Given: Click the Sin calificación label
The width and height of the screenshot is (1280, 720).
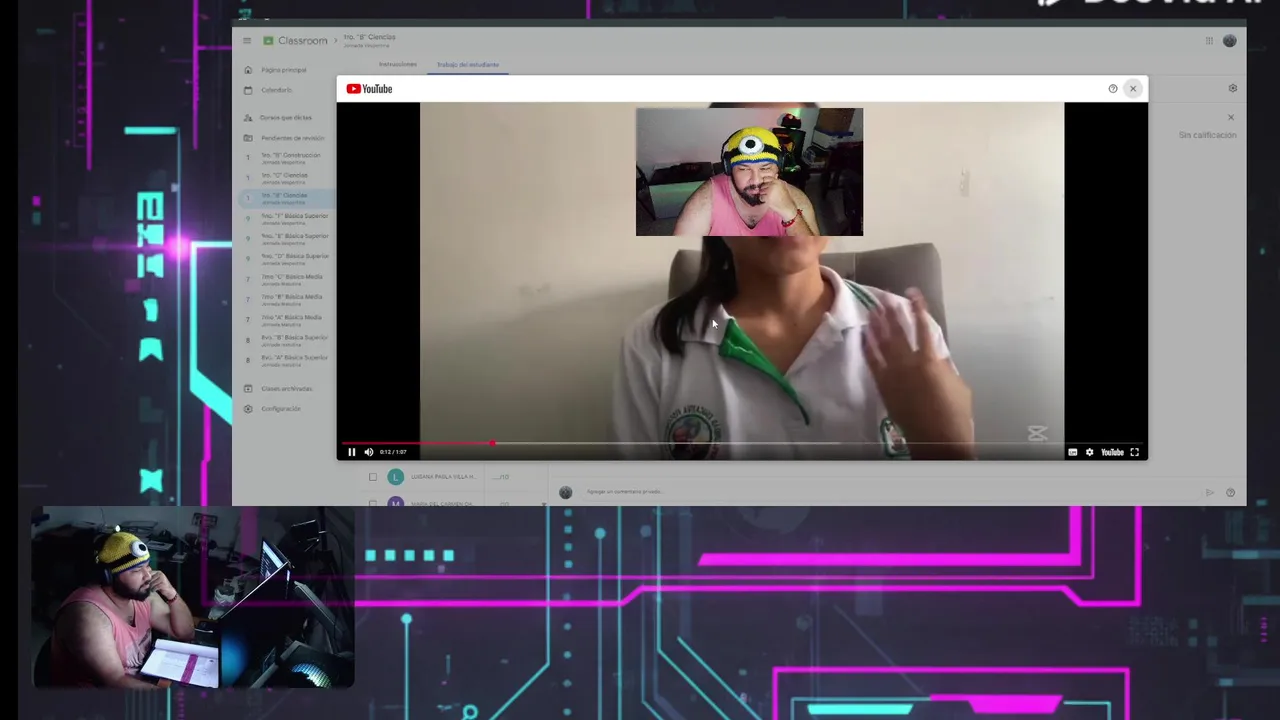Looking at the screenshot, I should [1207, 135].
